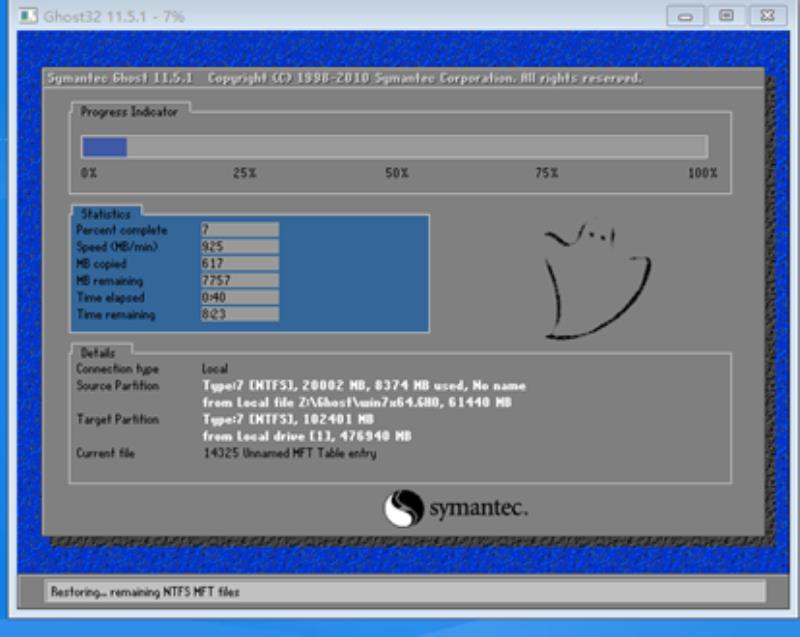Click the Progress Indicator group label
This screenshot has width=800, height=637.
(129, 112)
